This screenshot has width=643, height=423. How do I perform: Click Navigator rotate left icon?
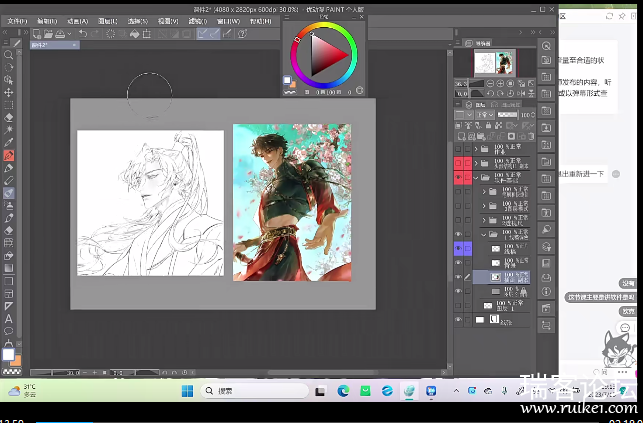pyautogui.click(x=490, y=94)
